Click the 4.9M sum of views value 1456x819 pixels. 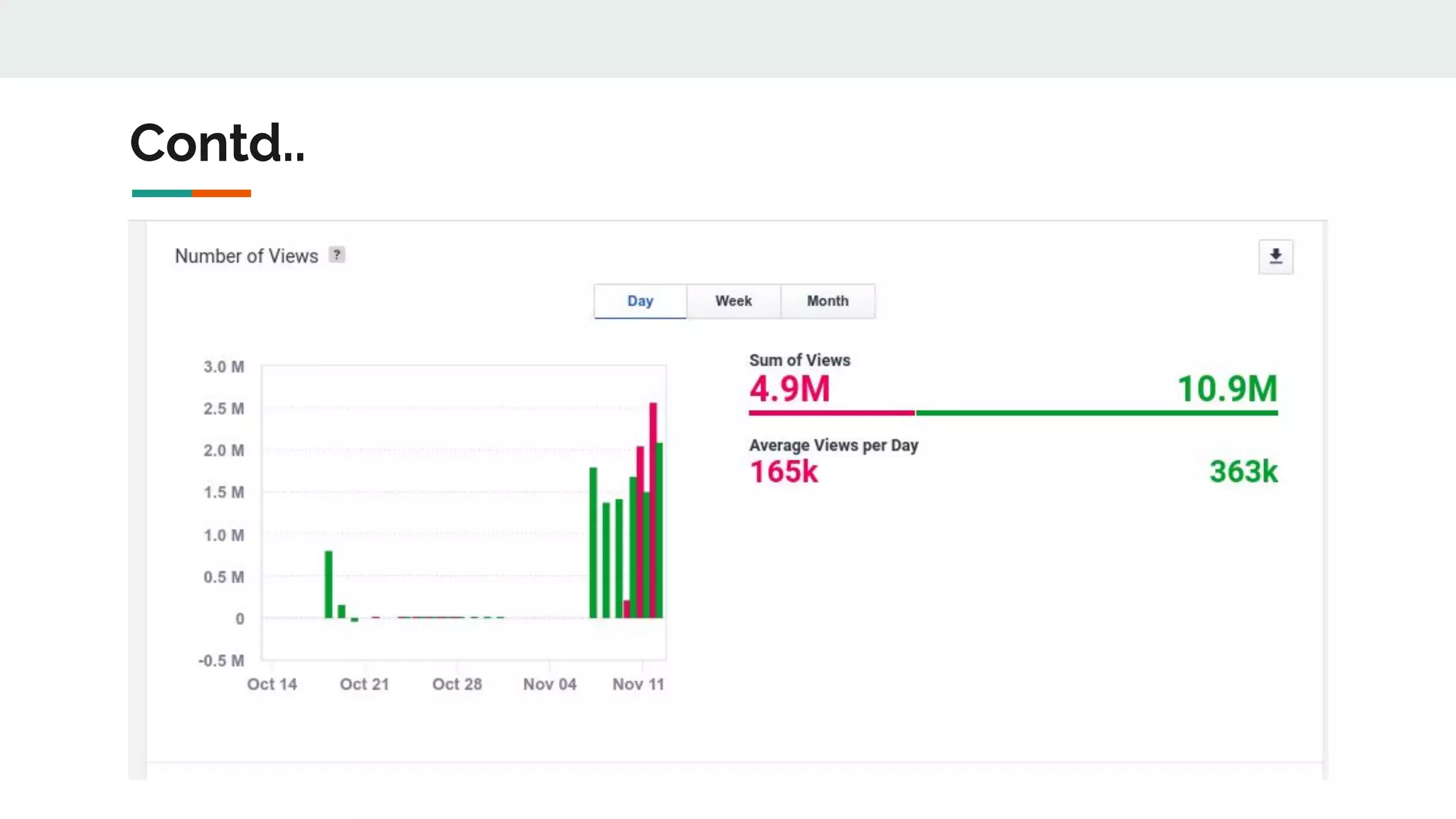coord(789,389)
